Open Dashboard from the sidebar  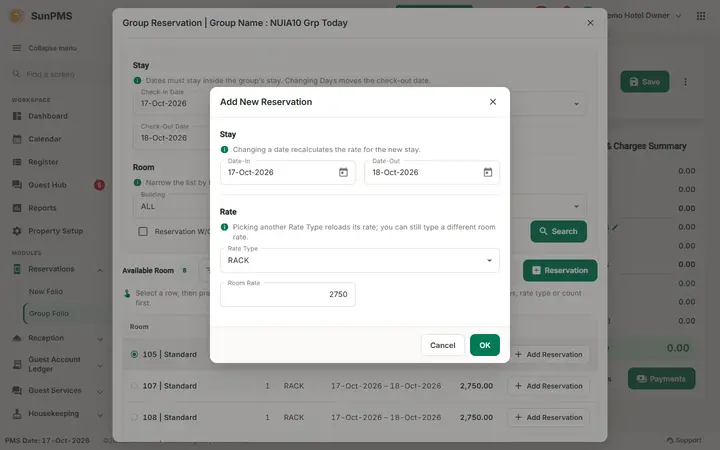tap(48, 116)
